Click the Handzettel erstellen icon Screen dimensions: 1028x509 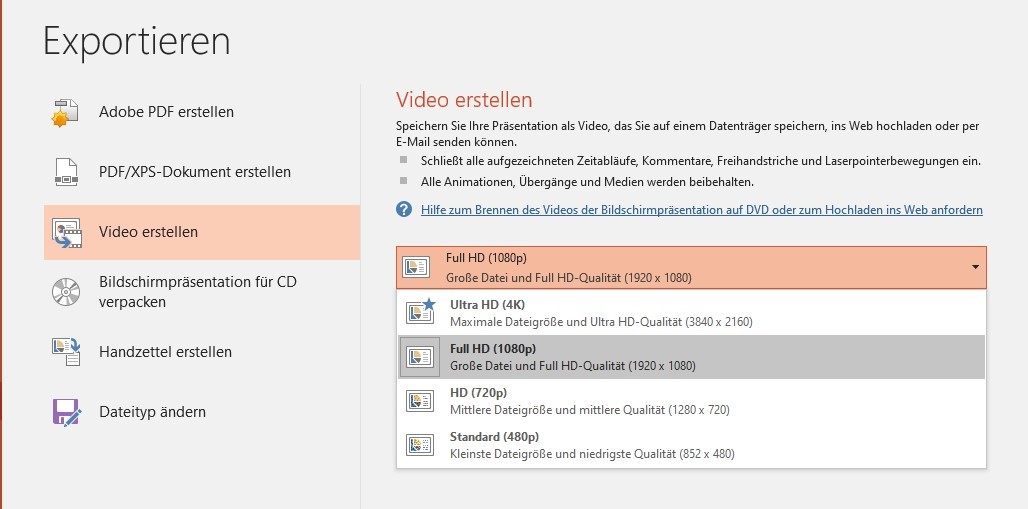[66, 352]
